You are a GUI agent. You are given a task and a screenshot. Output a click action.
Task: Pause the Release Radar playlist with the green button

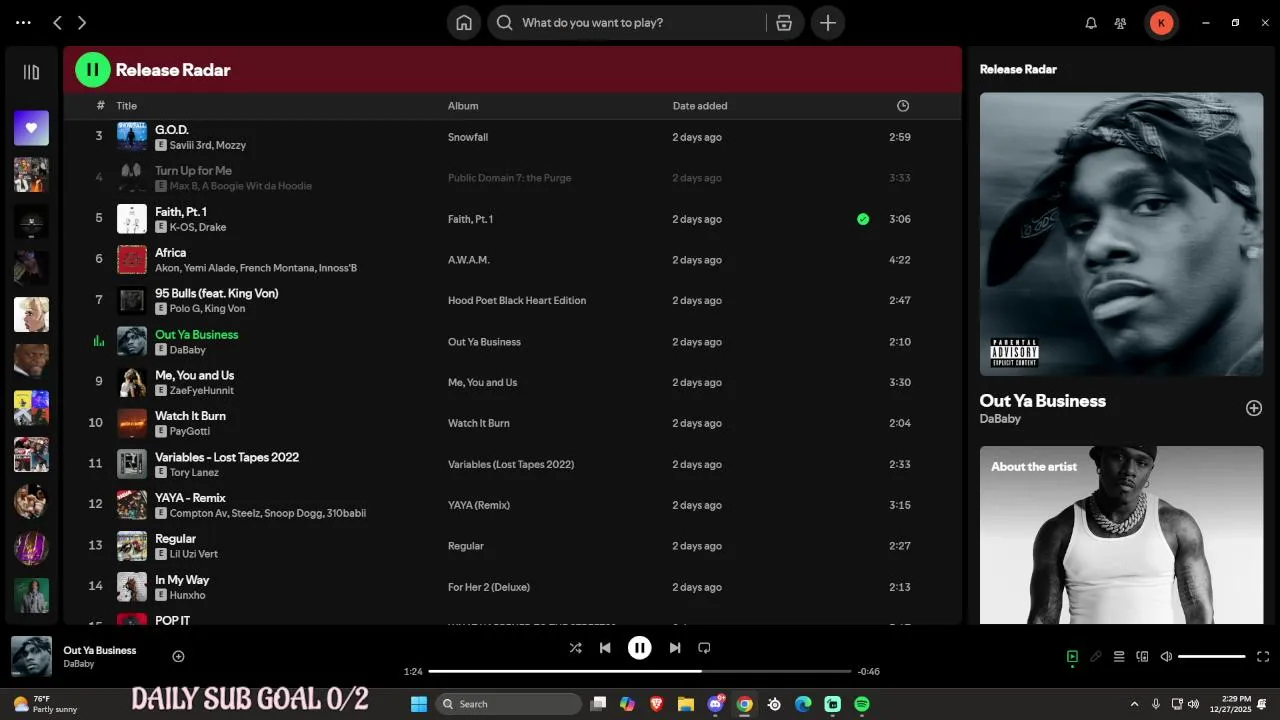[x=93, y=70]
